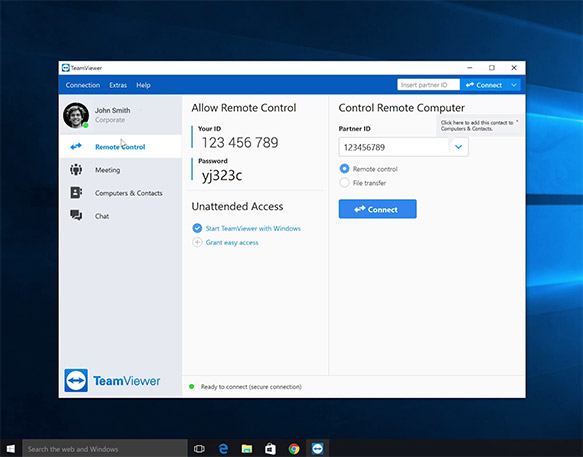
Task: Click the Meeting people icon in sidebar
Action: coord(76,170)
